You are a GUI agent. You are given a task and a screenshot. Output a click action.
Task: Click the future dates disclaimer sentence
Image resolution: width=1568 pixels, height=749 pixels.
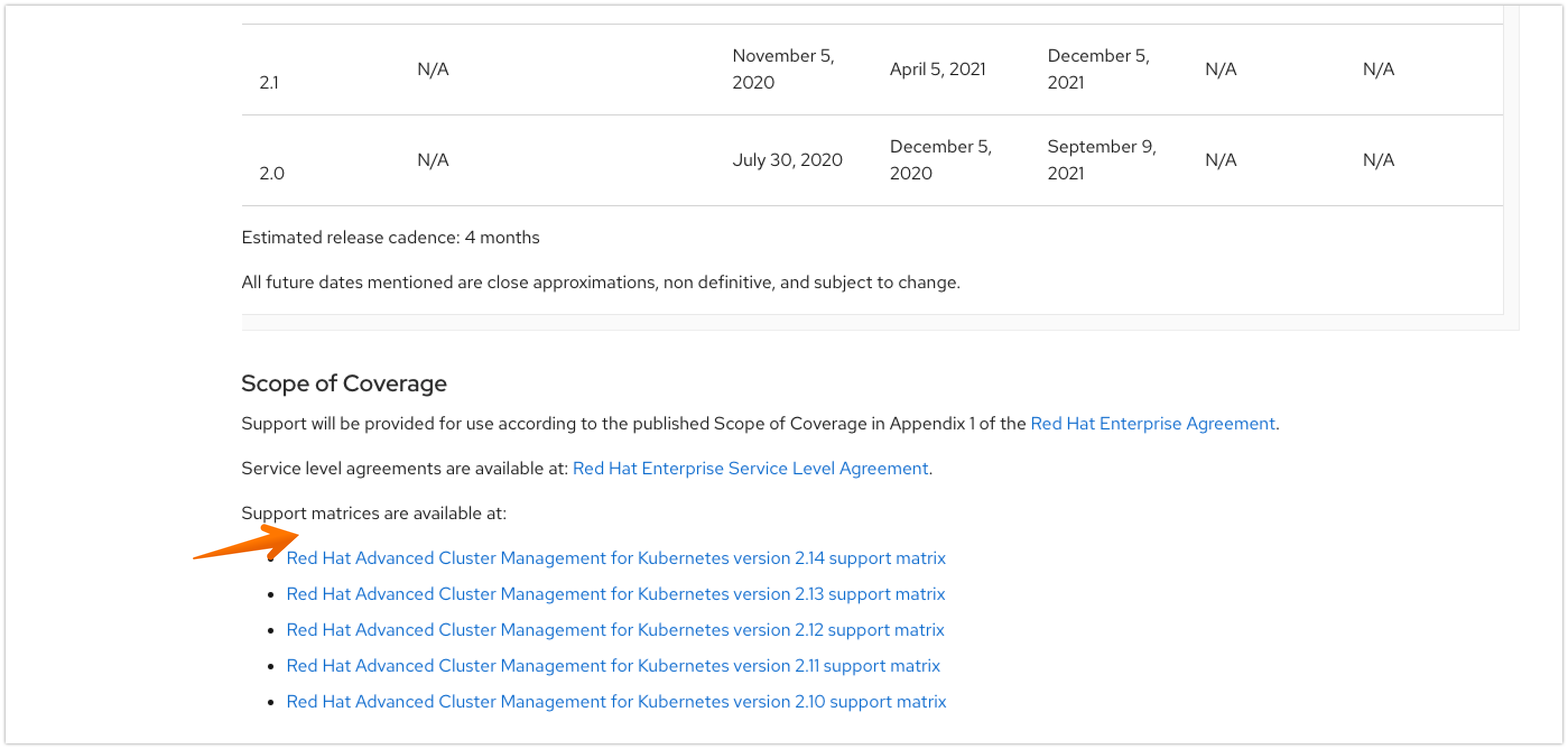600,283
